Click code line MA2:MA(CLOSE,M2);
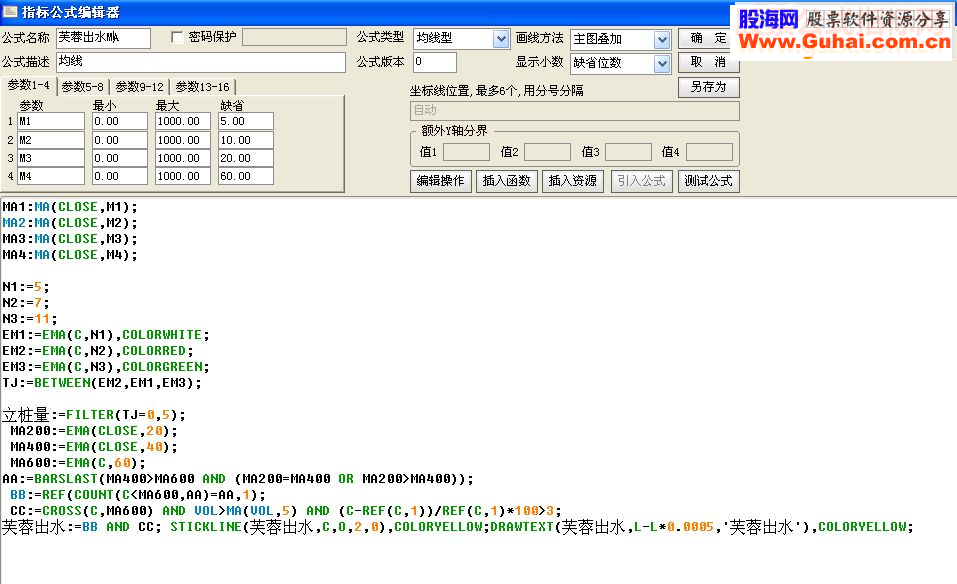 pos(70,223)
